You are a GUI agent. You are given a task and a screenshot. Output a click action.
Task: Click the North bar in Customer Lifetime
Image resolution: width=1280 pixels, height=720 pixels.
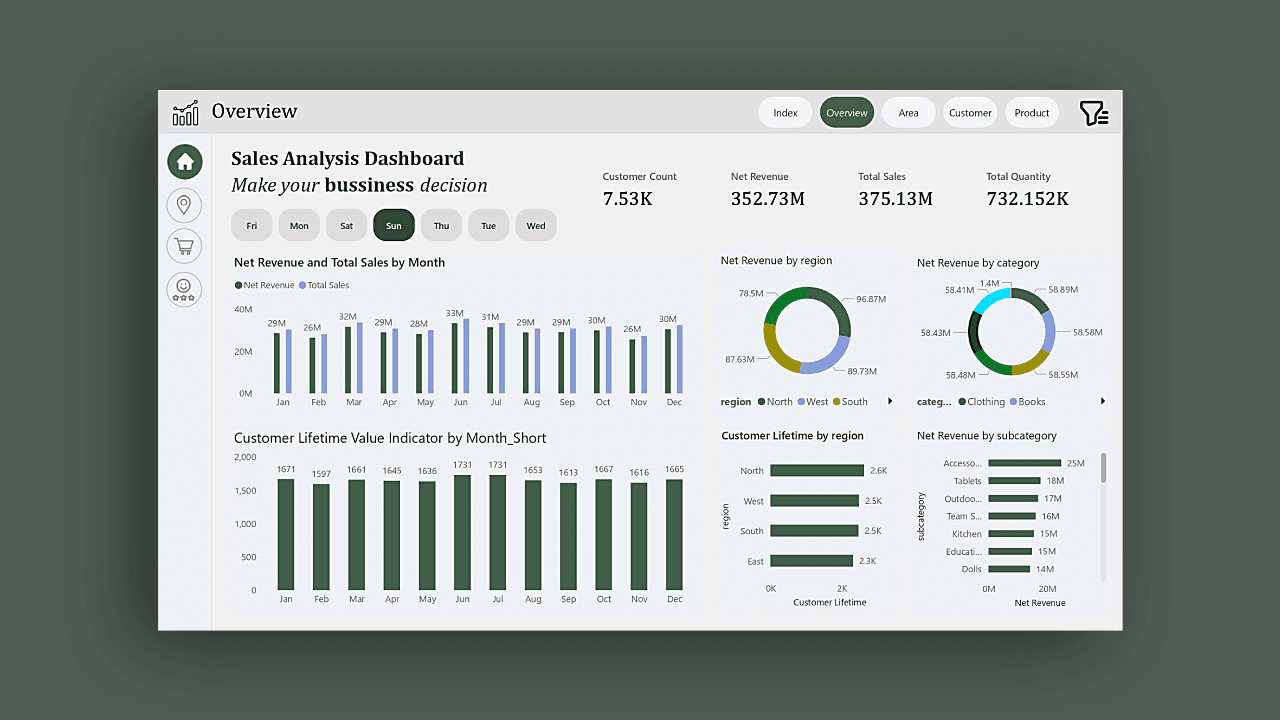click(x=817, y=470)
